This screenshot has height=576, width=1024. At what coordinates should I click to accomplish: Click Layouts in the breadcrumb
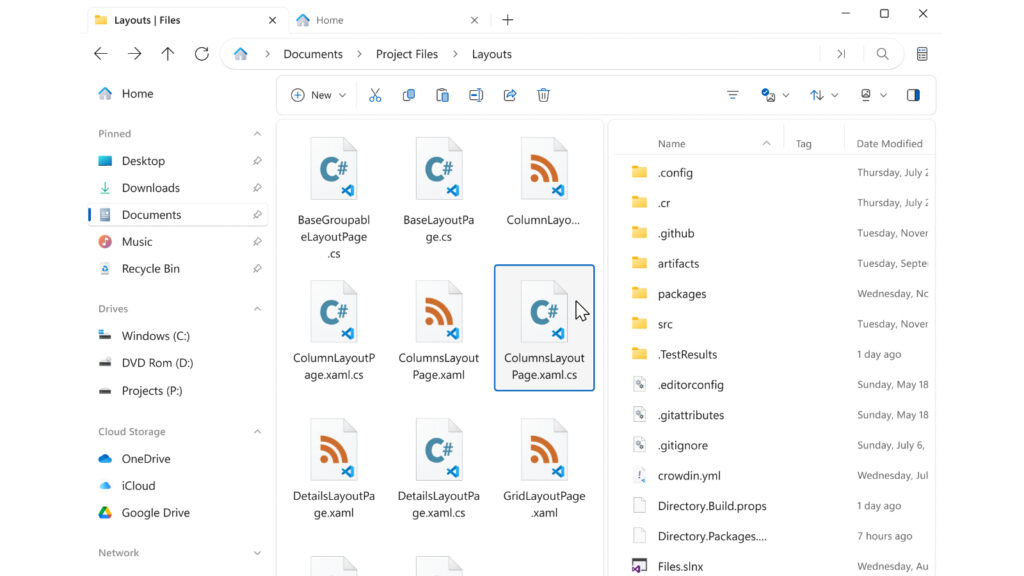(x=492, y=54)
